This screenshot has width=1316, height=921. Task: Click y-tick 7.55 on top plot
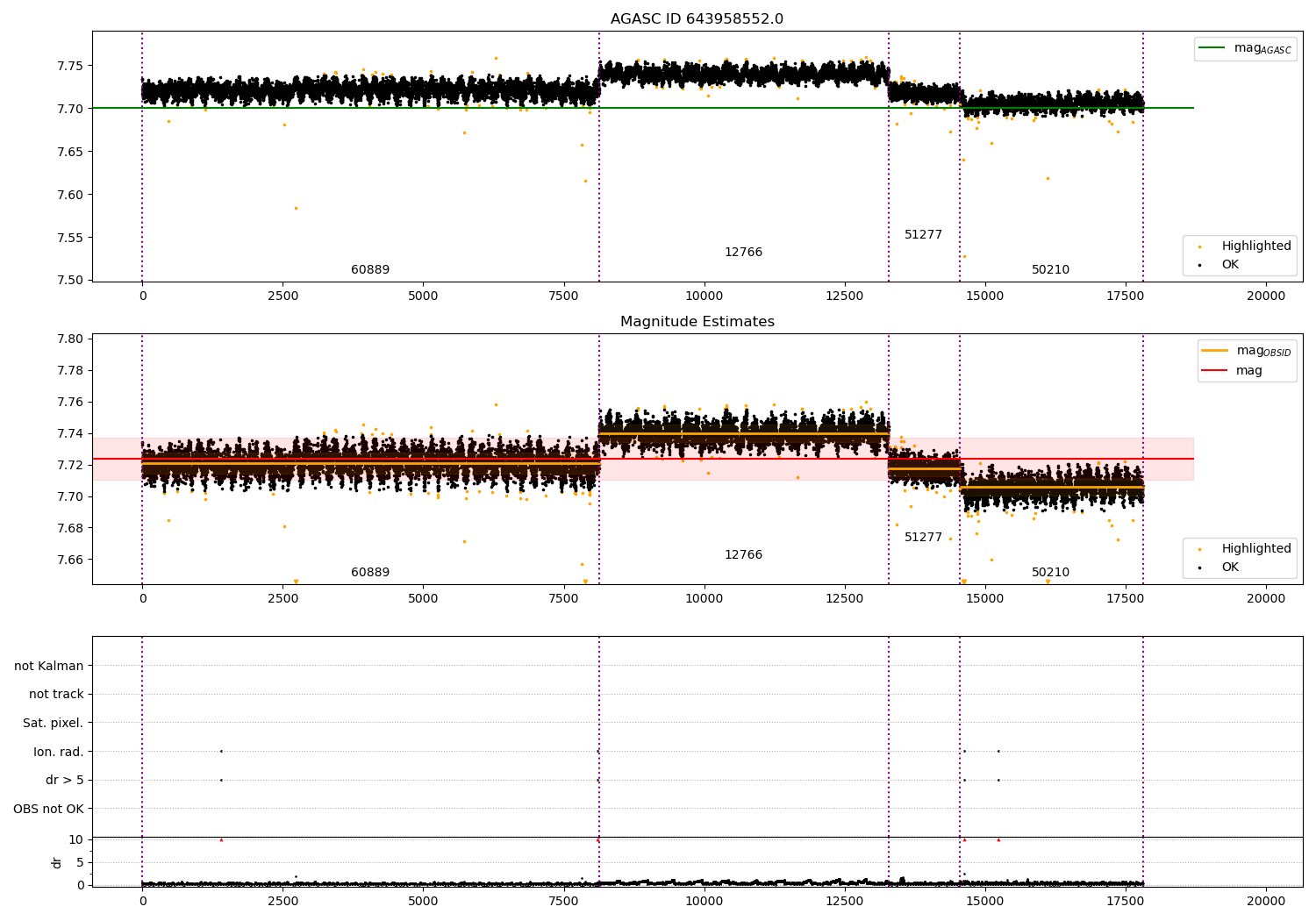pos(70,238)
